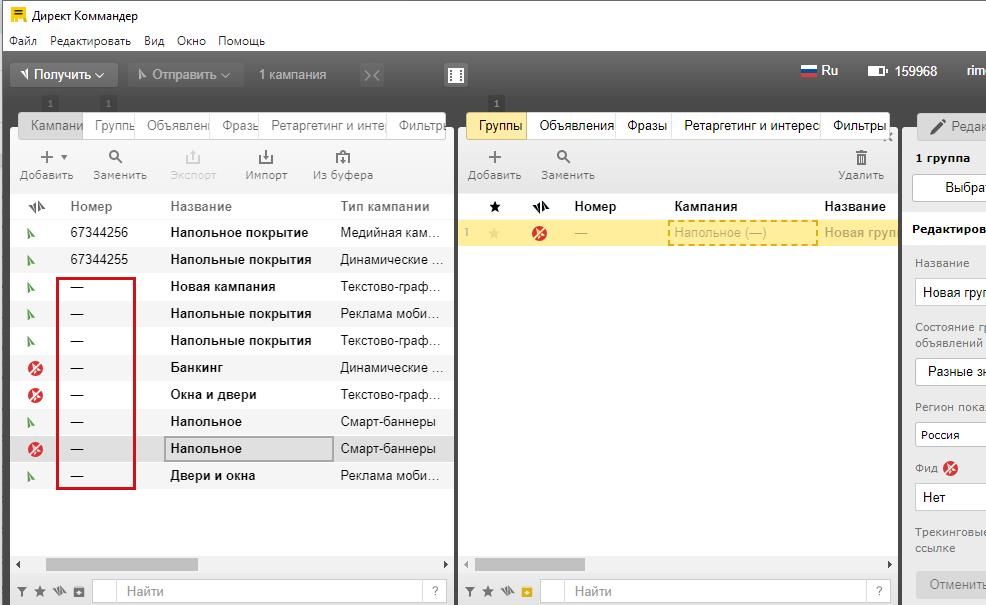Viewport: 986px width, 605px height.
Task: Open the Отправить upload menu
Action: pos(184,75)
